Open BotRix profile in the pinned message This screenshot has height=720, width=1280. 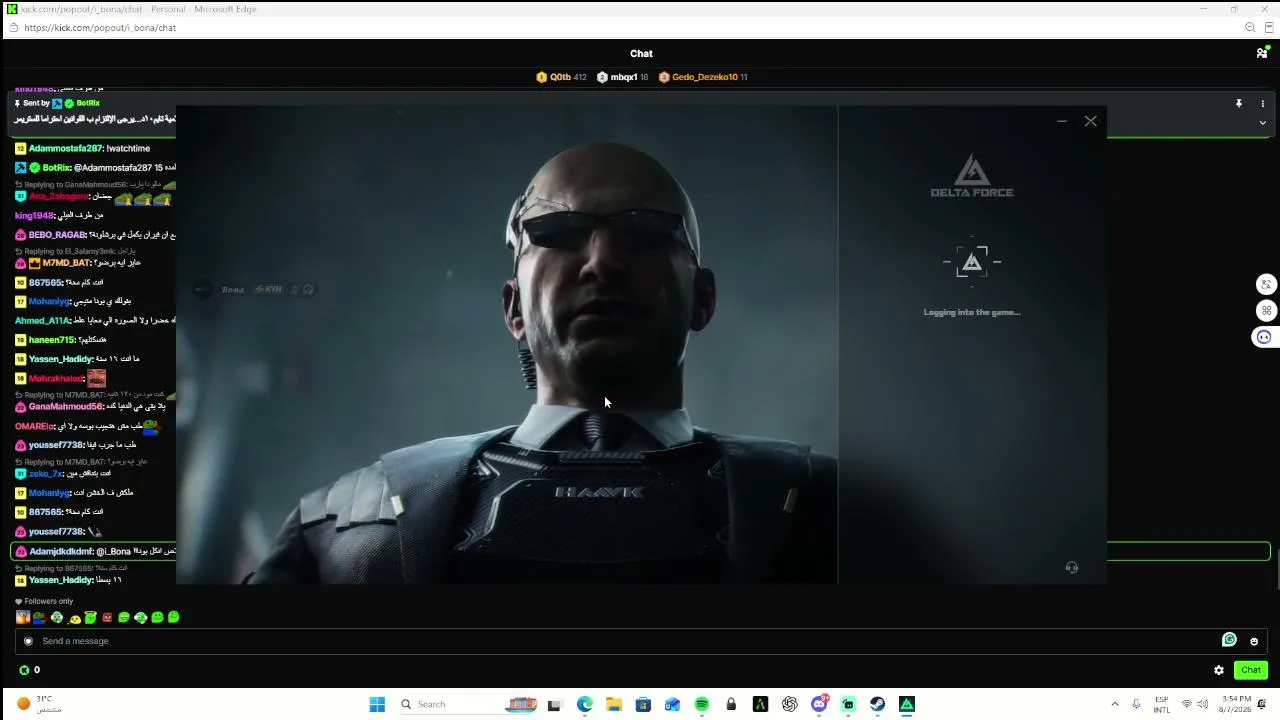click(x=88, y=103)
